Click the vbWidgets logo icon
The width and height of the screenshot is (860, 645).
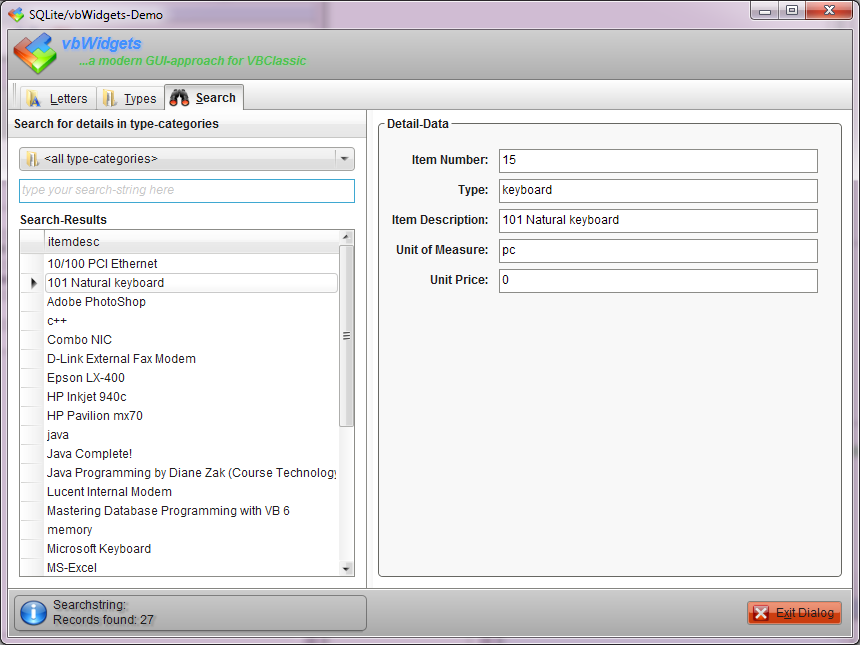(34, 53)
